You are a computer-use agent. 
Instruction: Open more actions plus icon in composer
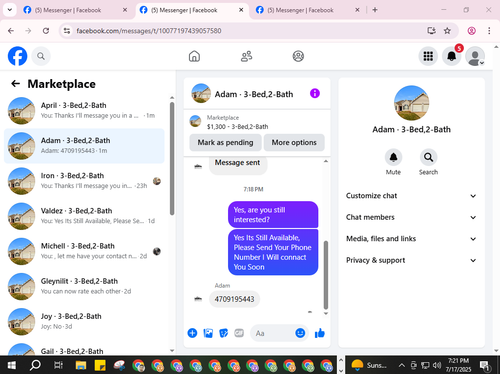(x=192, y=333)
